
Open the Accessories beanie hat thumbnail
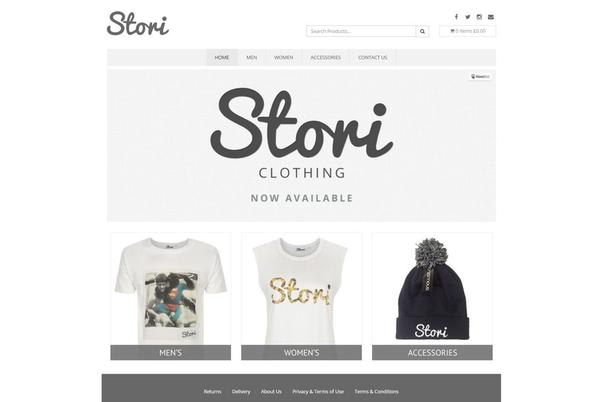(x=432, y=290)
